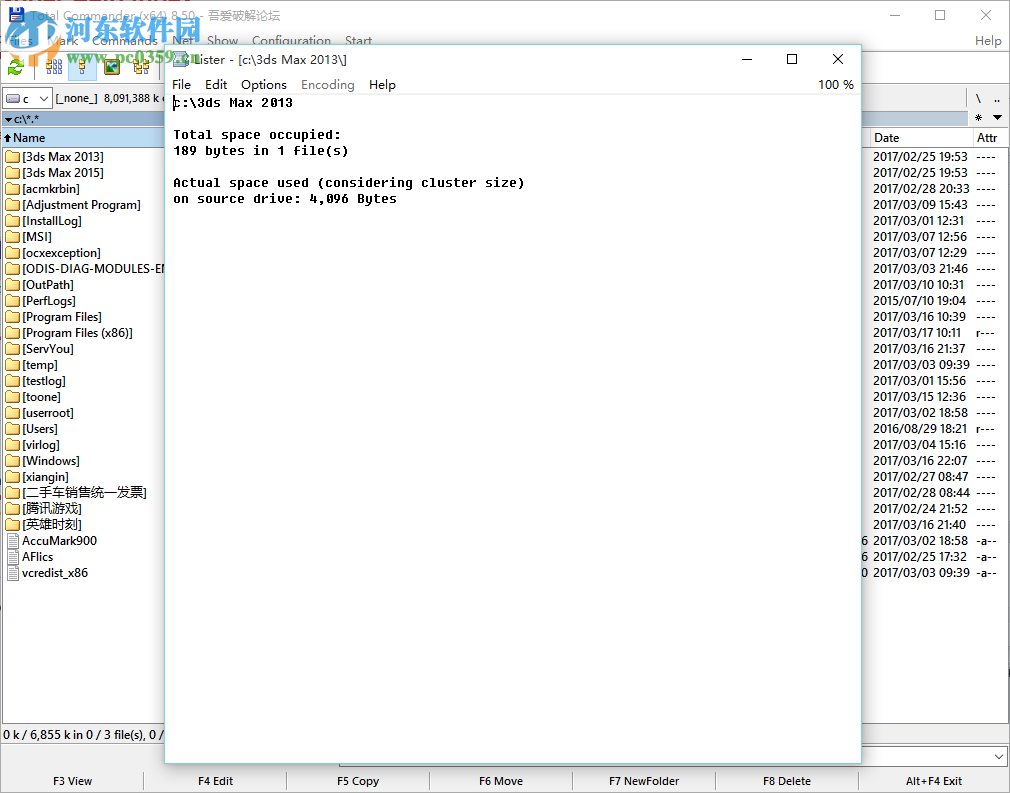
Task: Go to parent directory with '..' button
Action: coord(997,99)
